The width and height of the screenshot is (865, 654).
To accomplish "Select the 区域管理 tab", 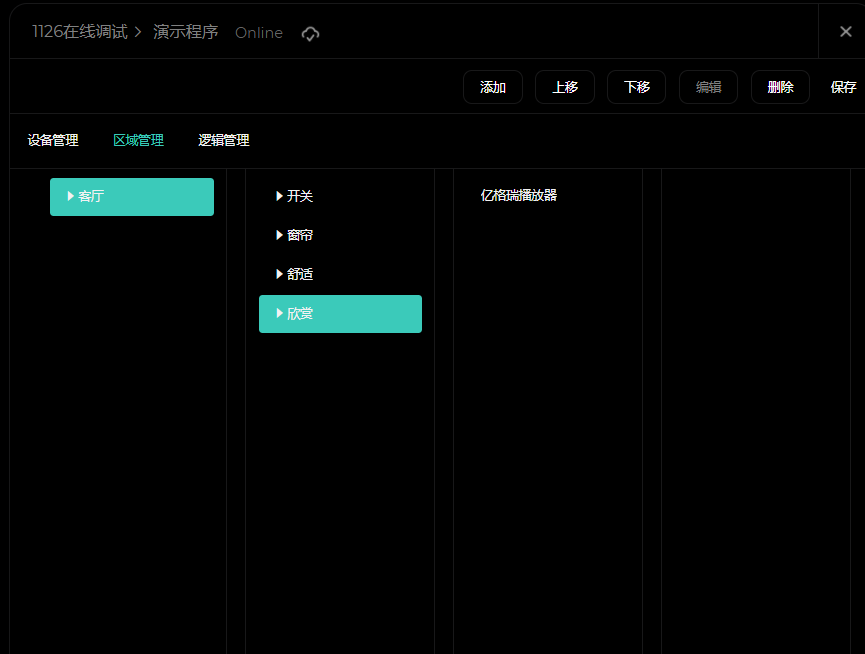I will [138, 141].
